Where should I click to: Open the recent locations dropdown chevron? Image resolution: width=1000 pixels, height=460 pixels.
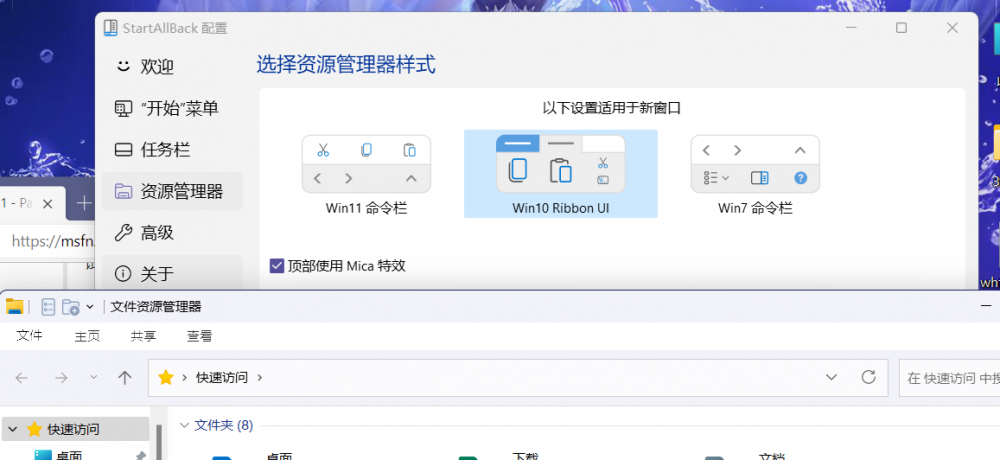point(94,378)
